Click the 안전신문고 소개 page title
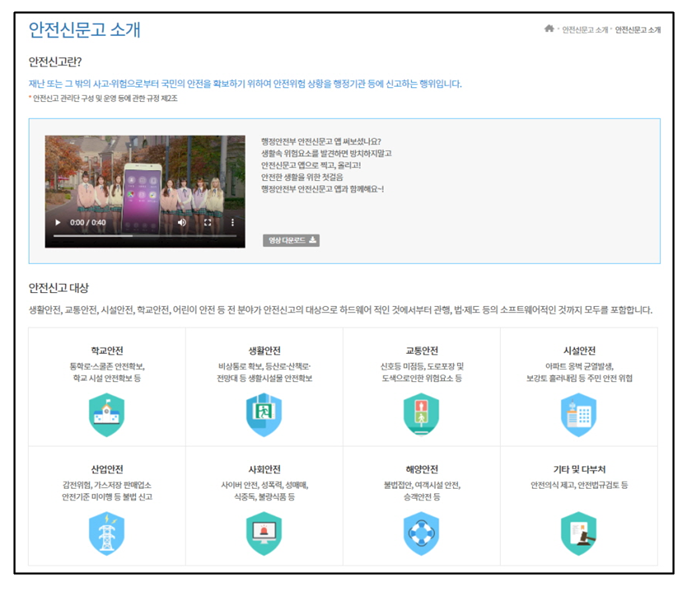Viewport: 687px width, 589px height. coord(85,30)
